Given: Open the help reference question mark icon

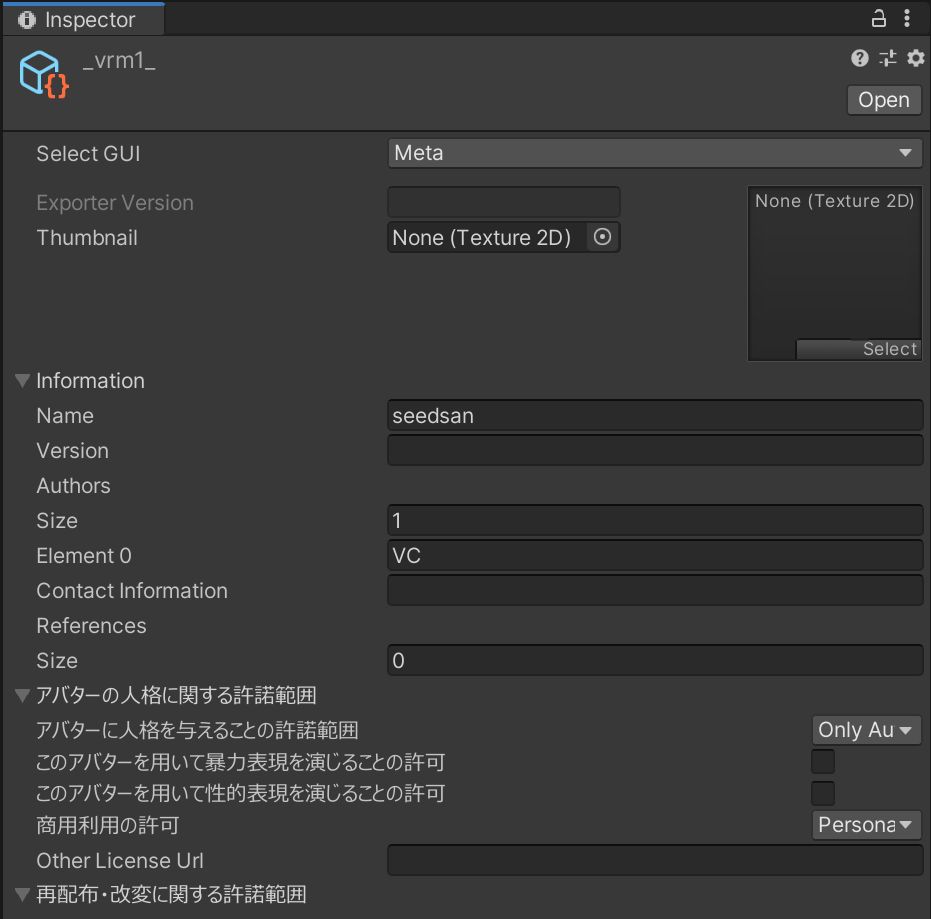Looking at the screenshot, I should [859, 58].
